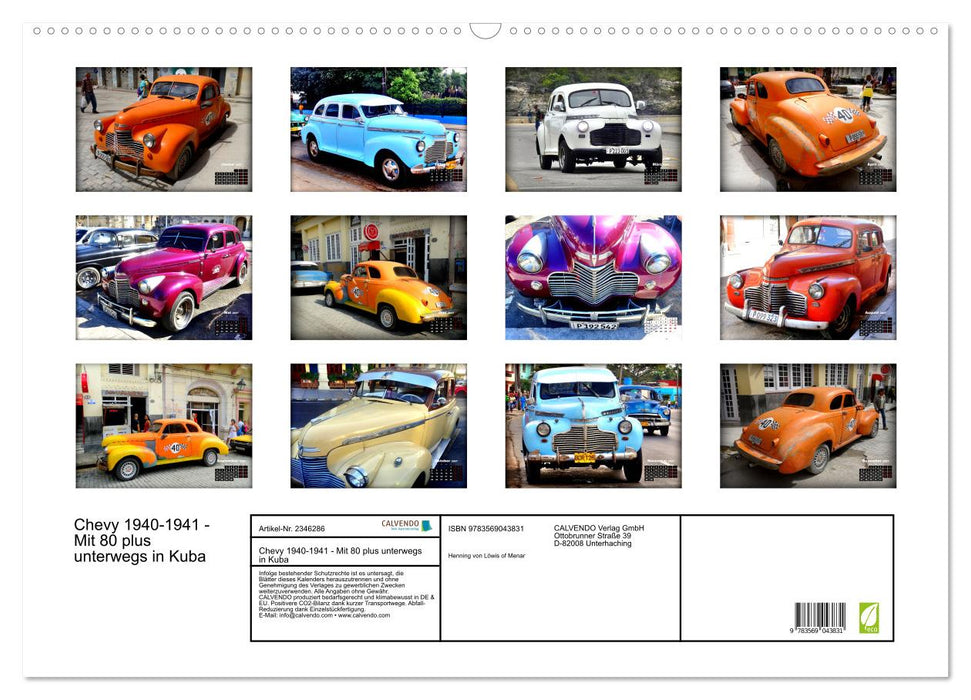Click the calendar title 'Chevy 1940-1941 - Mit 80 plus unterwegs in Kuba' outside the box
971x700 pixels.
(x=142, y=540)
